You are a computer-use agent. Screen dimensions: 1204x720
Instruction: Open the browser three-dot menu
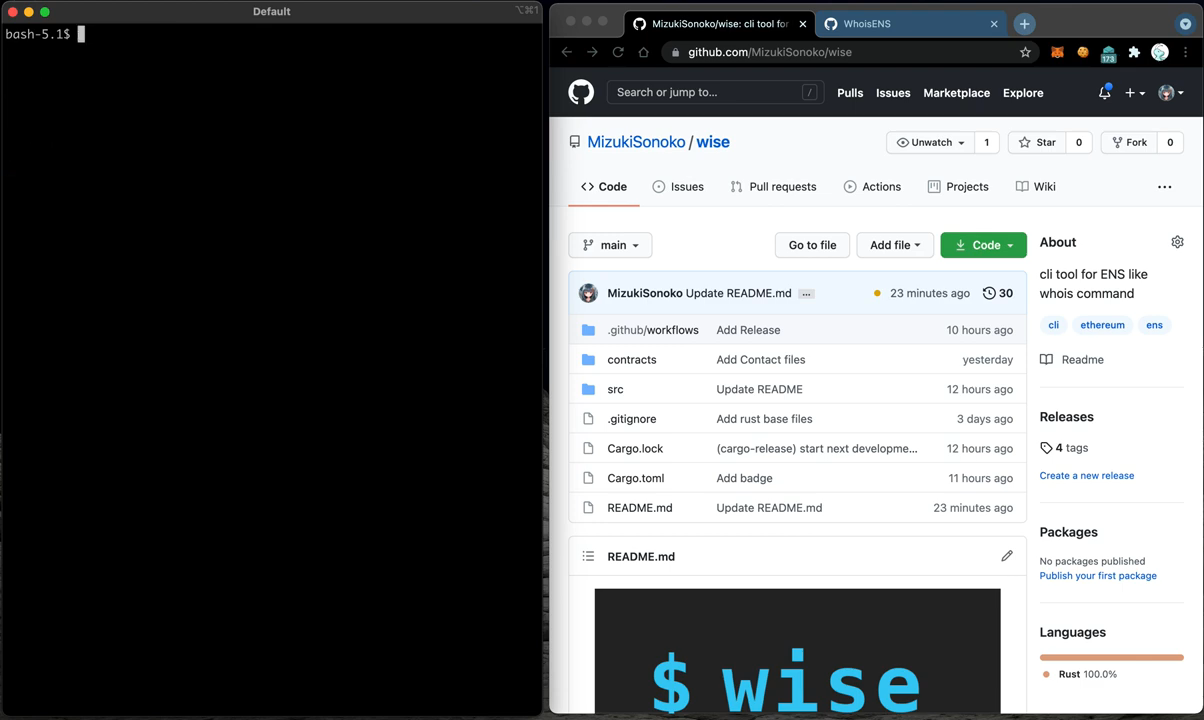pos(1186,52)
